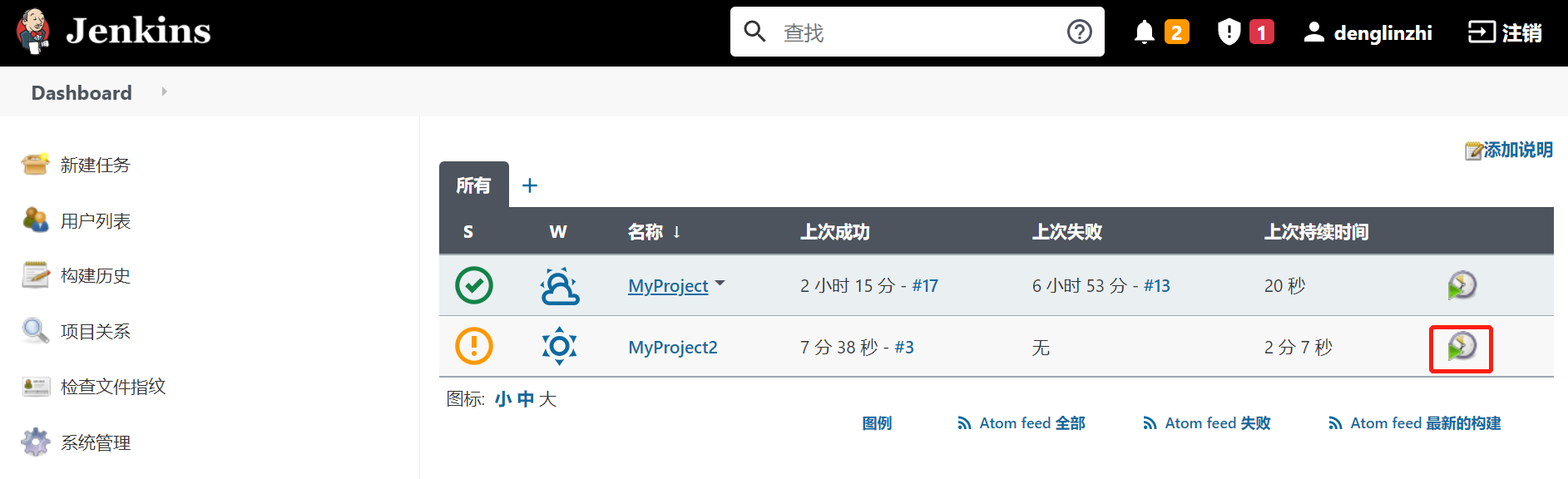This screenshot has height=479, width=1568.
Task: Expand the Dashboard breadcrumb chevron
Action: pyautogui.click(x=164, y=91)
